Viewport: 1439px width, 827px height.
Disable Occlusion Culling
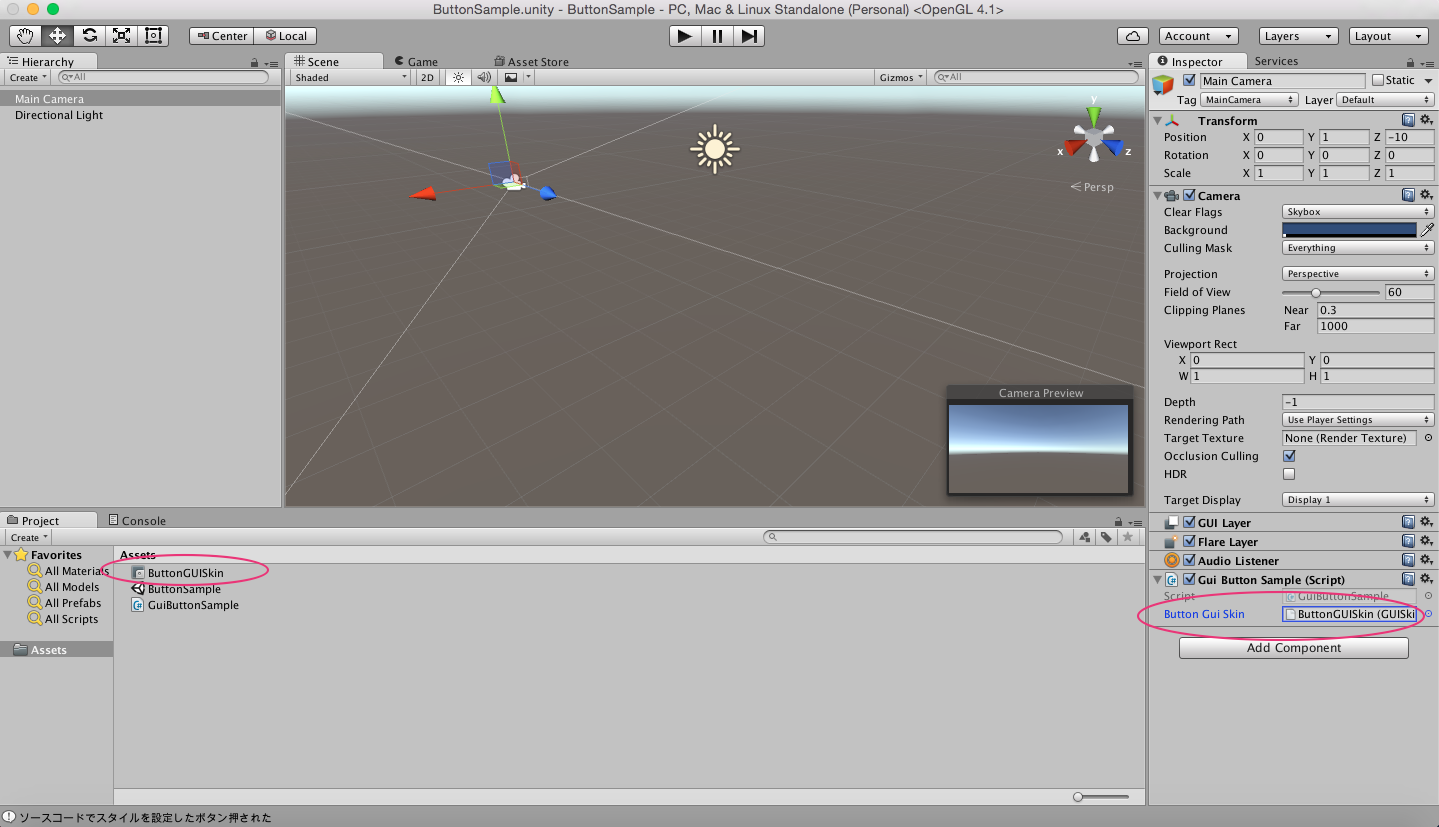click(1289, 455)
